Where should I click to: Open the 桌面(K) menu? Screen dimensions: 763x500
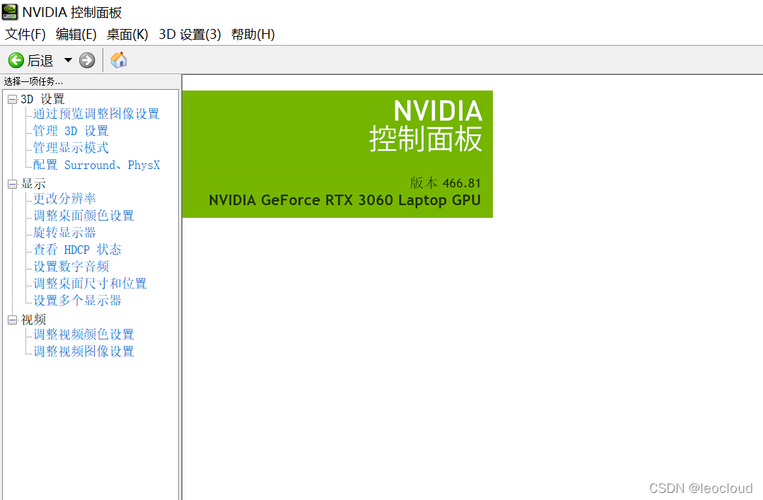pyautogui.click(x=127, y=35)
